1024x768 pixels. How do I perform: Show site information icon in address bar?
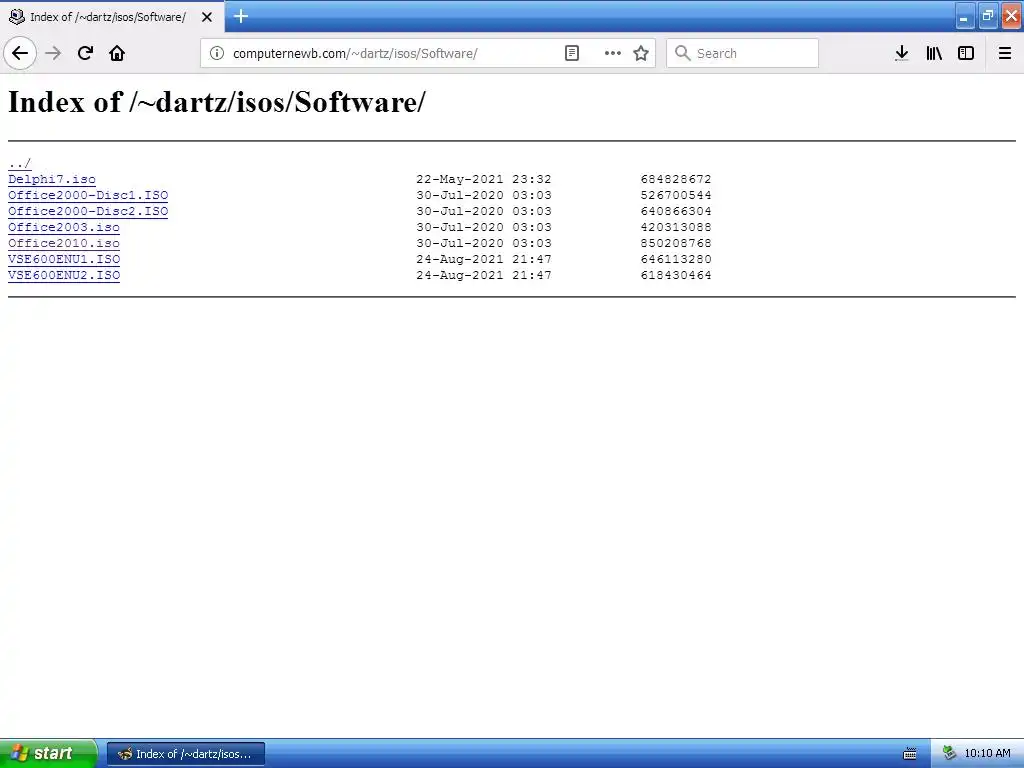pyautogui.click(x=217, y=53)
